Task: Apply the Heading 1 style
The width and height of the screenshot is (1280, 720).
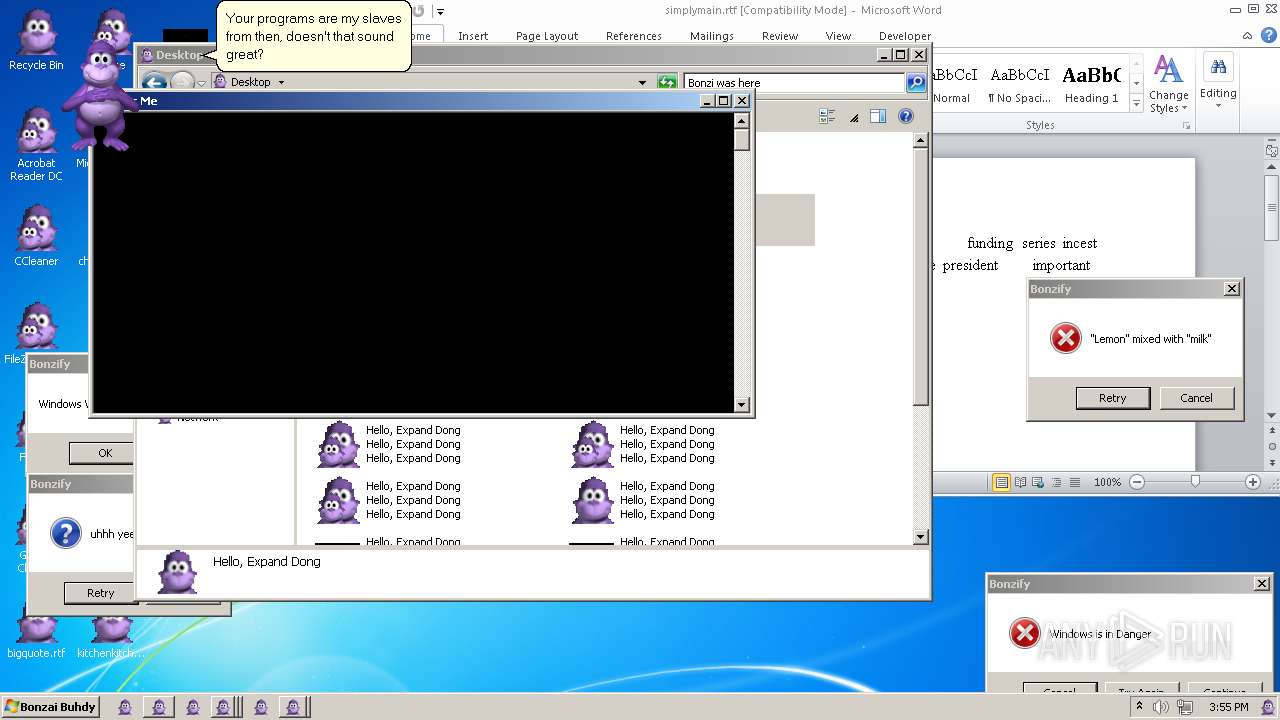Action: click(x=1091, y=85)
